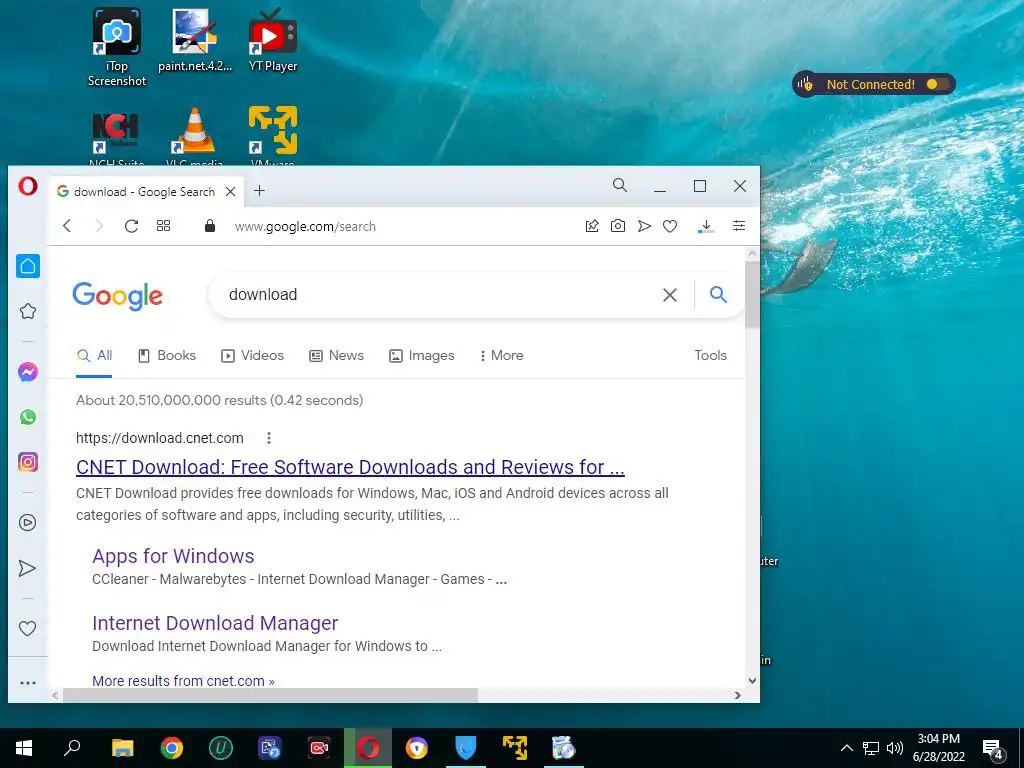Go back using the browser back arrow
The width and height of the screenshot is (1024, 768).
tap(67, 226)
